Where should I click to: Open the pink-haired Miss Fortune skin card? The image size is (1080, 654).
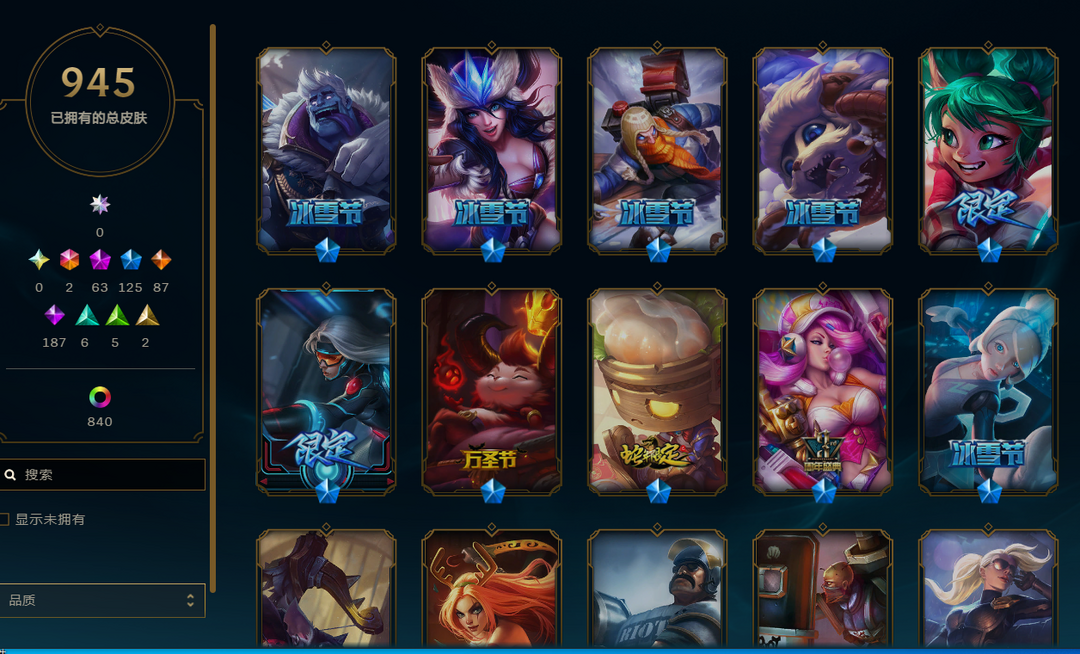[x=823, y=391]
